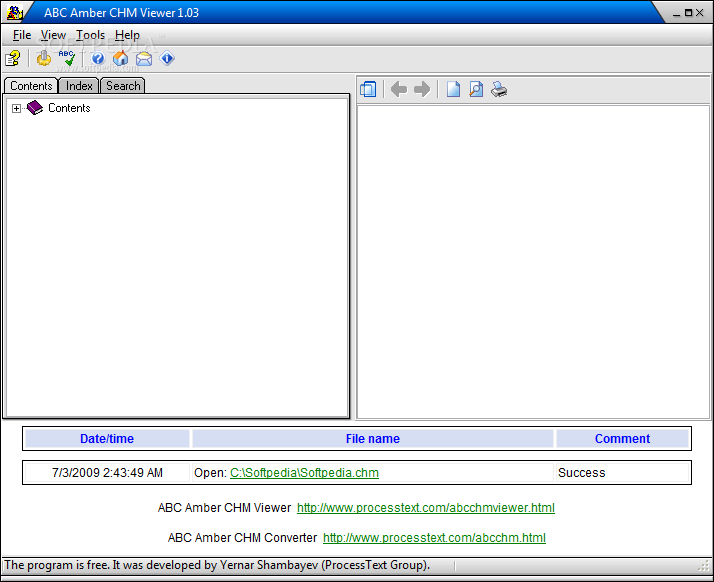Click the Success comment cell
Screen dimensions: 714x582
pos(622,473)
